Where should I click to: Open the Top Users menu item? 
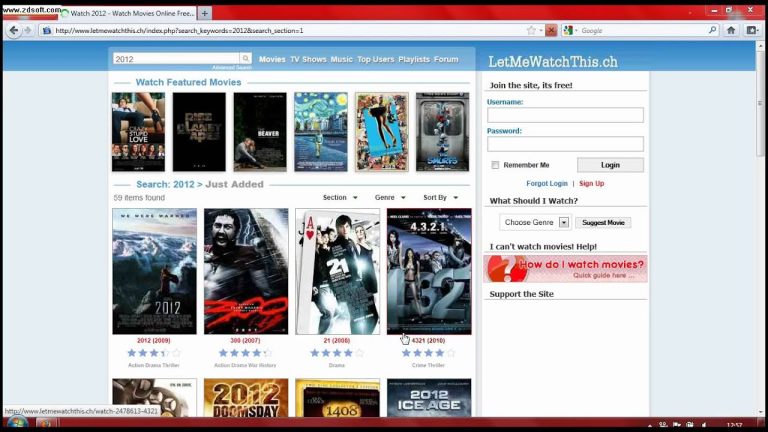pos(376,59)
